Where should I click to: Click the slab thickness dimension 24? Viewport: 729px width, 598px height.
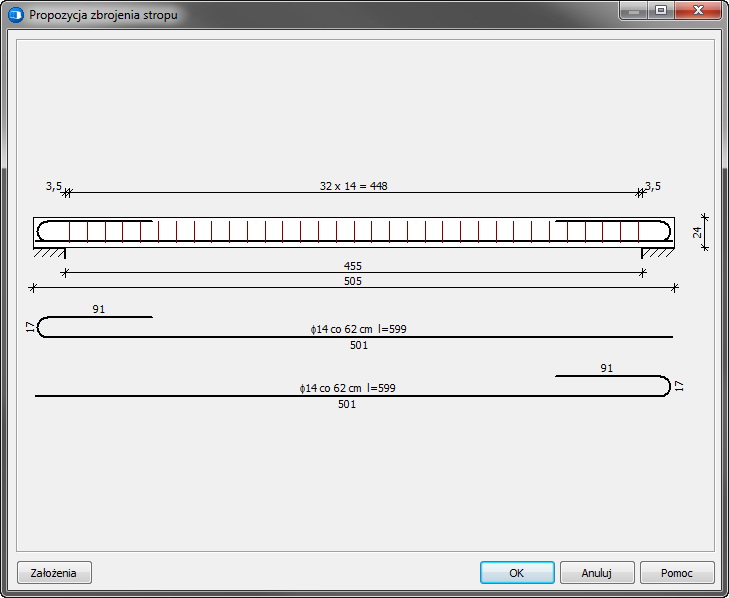697,231
